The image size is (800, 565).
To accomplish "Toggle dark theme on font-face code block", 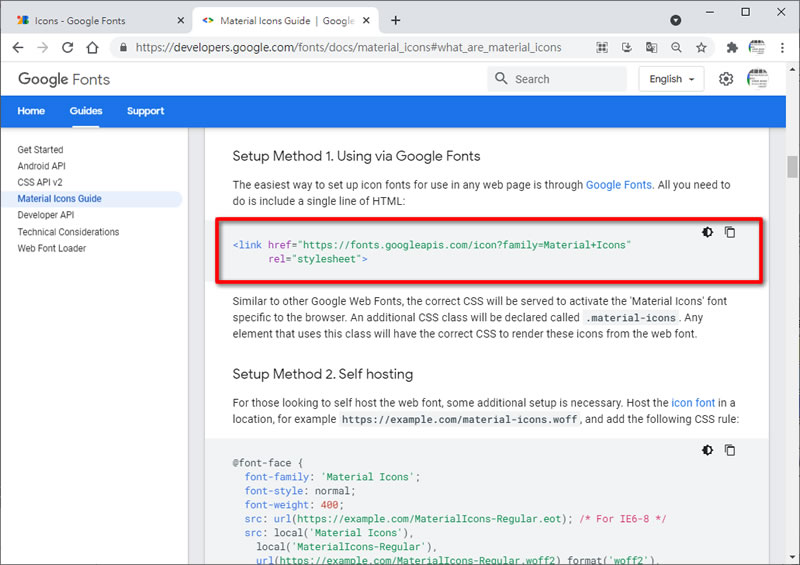I will click(707, 450).
